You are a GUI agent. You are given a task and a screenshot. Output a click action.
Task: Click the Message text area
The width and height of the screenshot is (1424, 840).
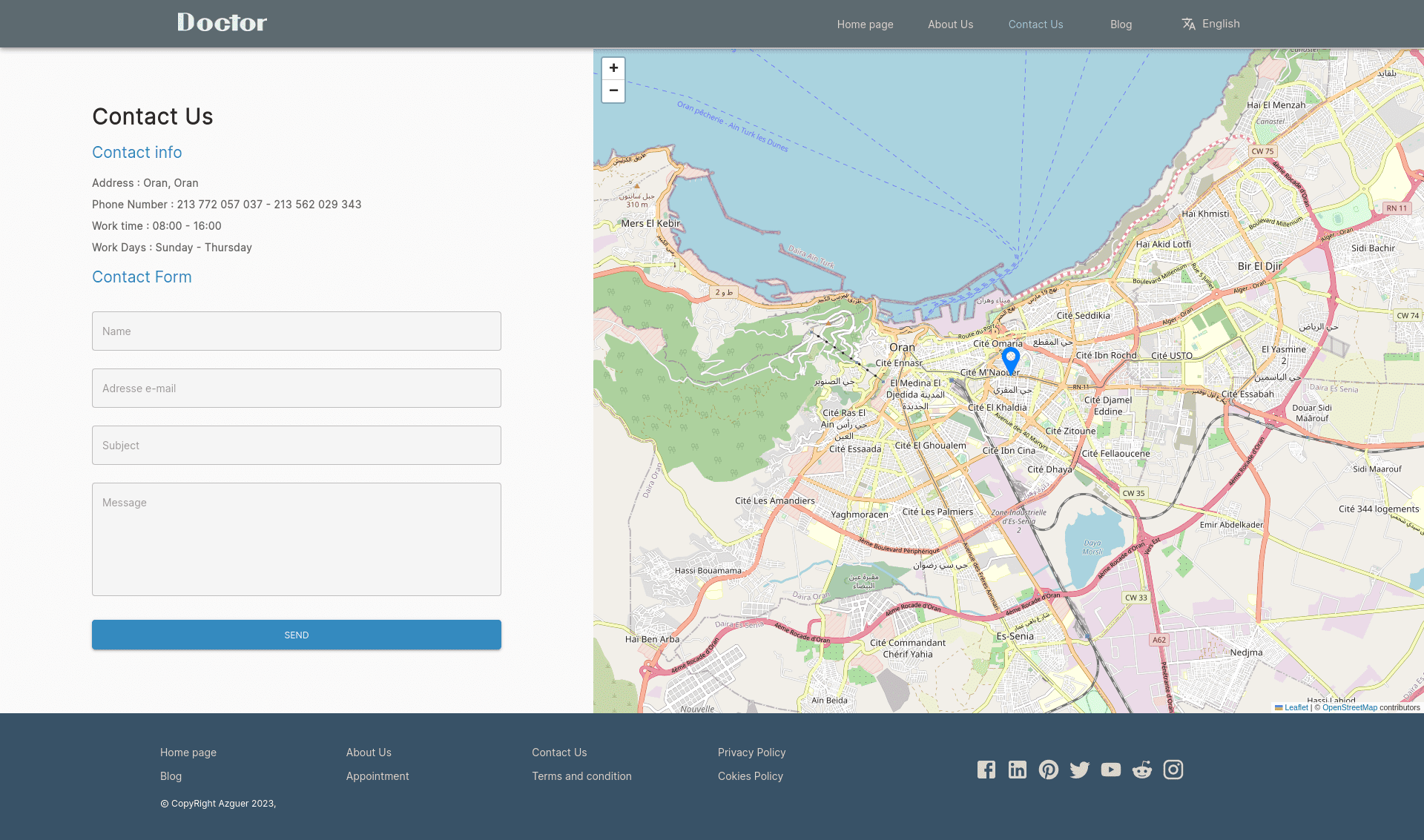point(297,539)
